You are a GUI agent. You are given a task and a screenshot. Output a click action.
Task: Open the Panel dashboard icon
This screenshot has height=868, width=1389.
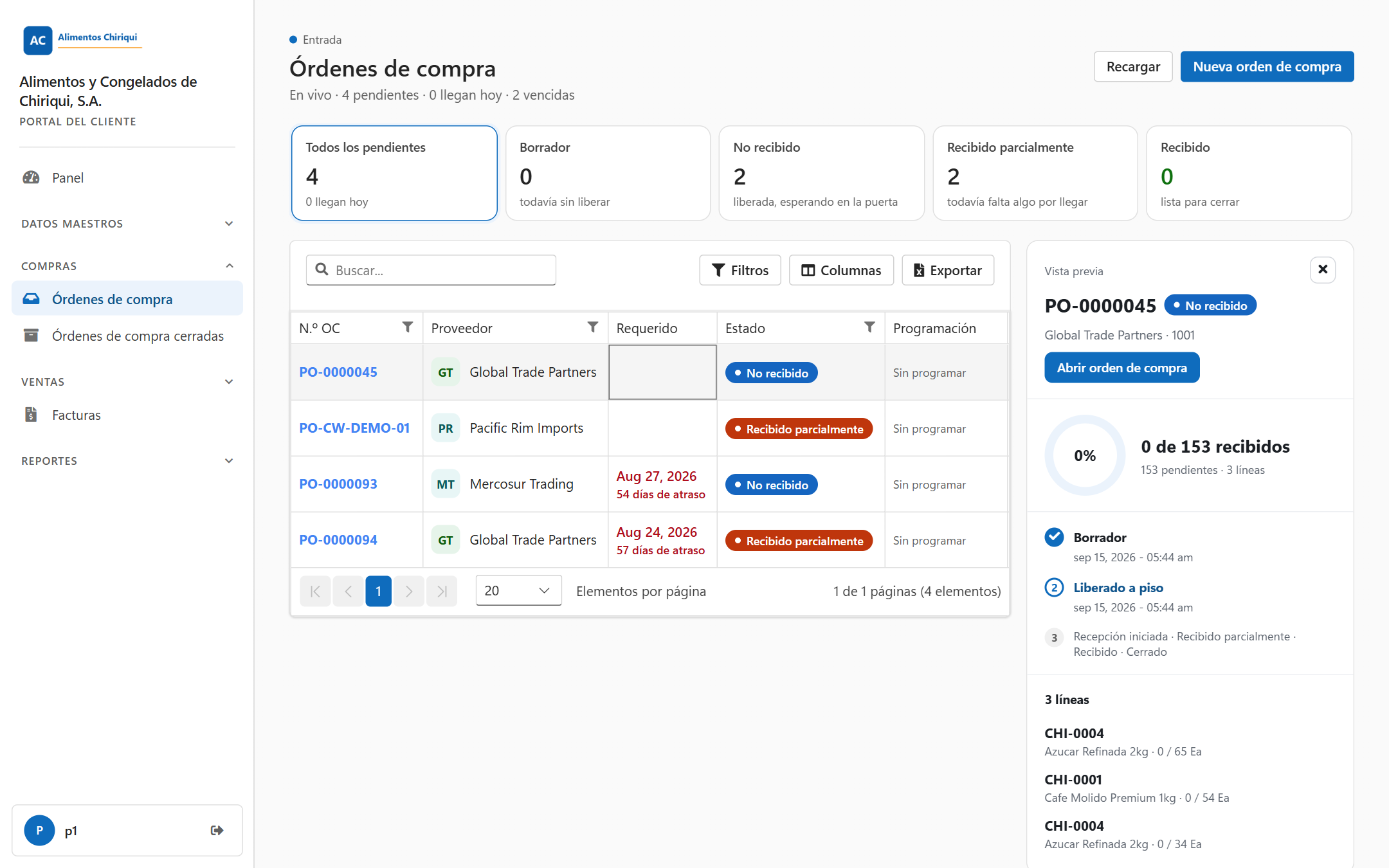(x=31, y=177)
